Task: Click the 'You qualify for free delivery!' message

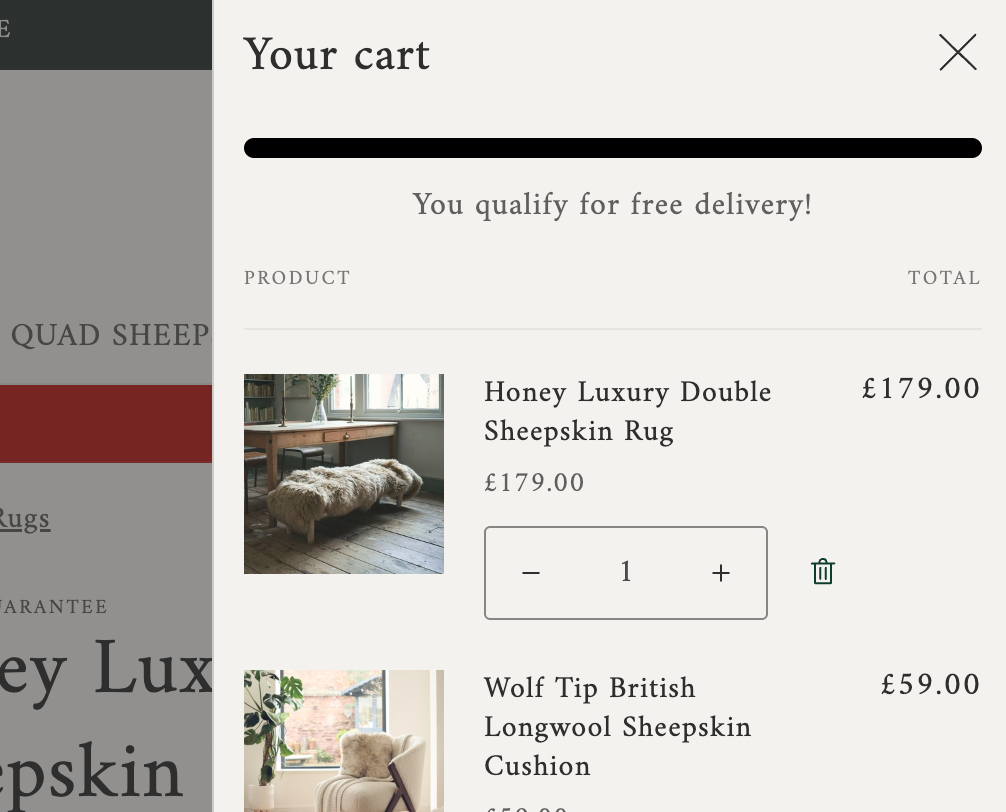Action: [612, 205]
